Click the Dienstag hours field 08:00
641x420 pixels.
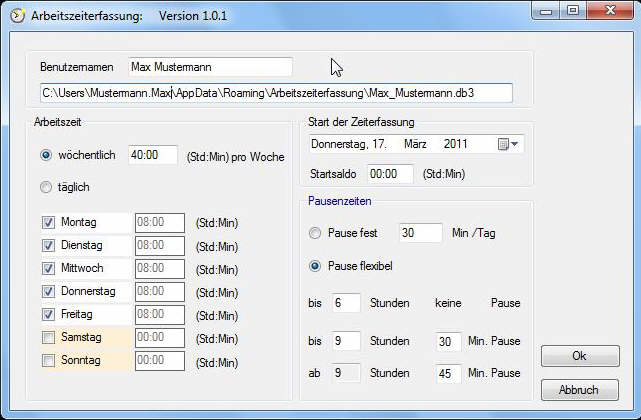point(160,245)
